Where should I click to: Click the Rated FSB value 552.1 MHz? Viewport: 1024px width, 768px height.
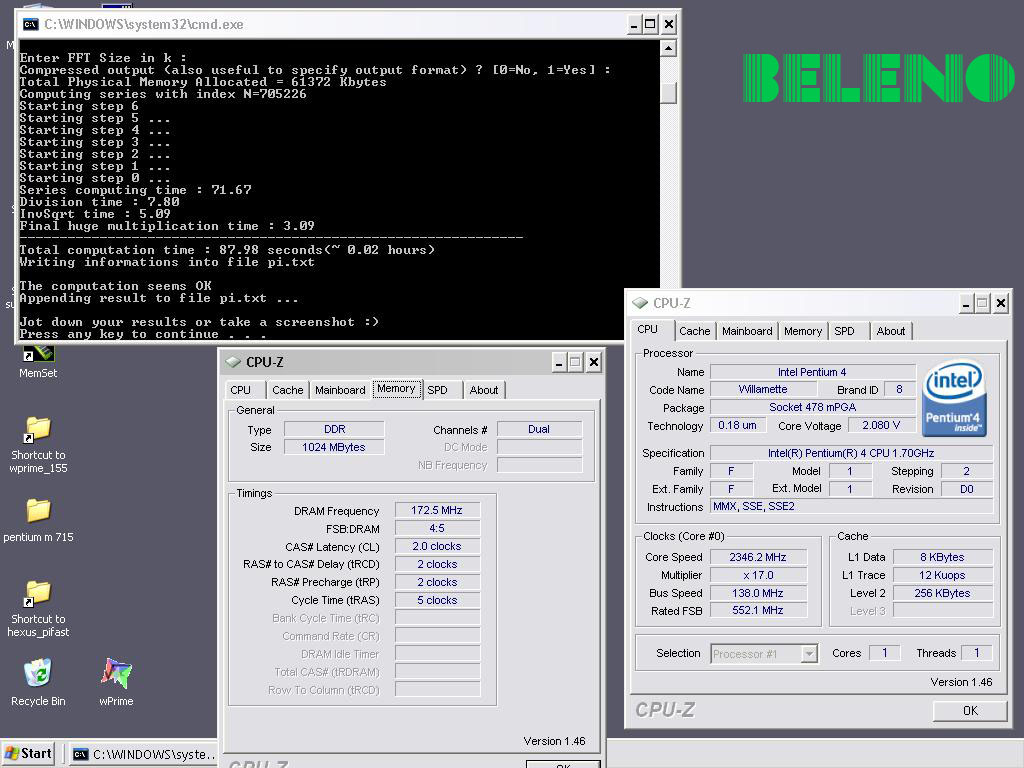click(758, 610)
